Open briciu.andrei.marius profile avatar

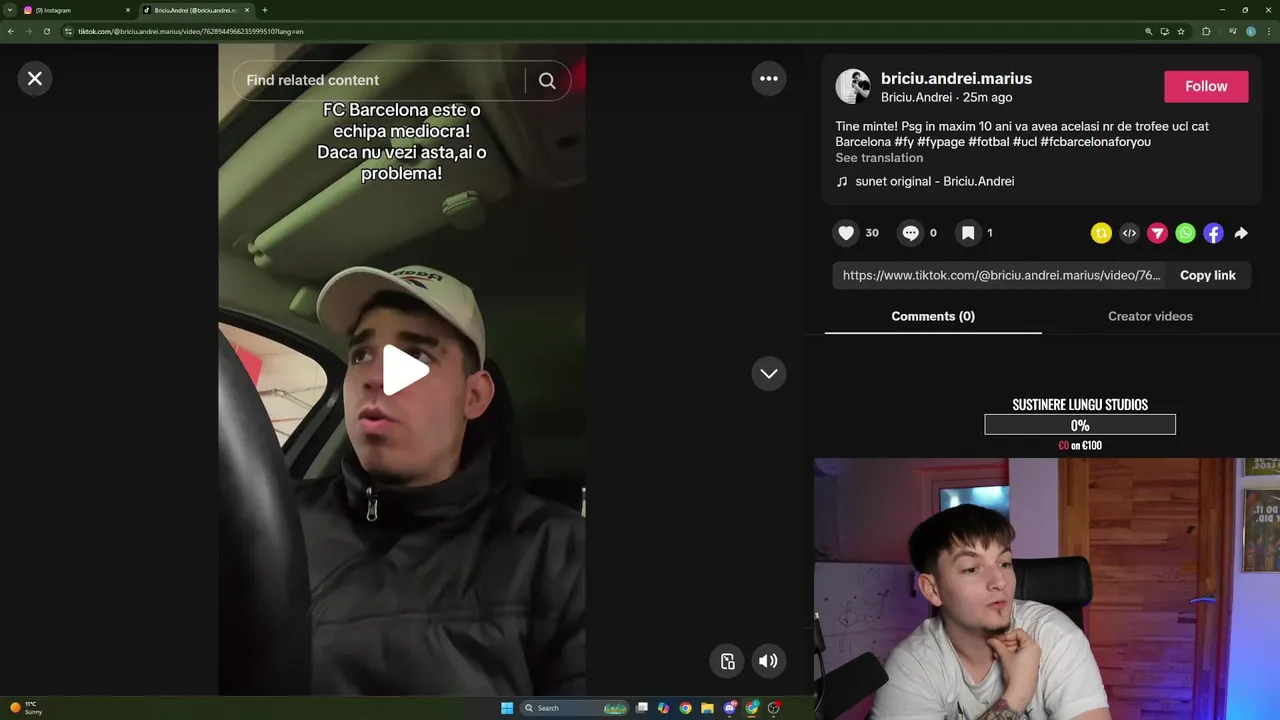pos(853,87)
